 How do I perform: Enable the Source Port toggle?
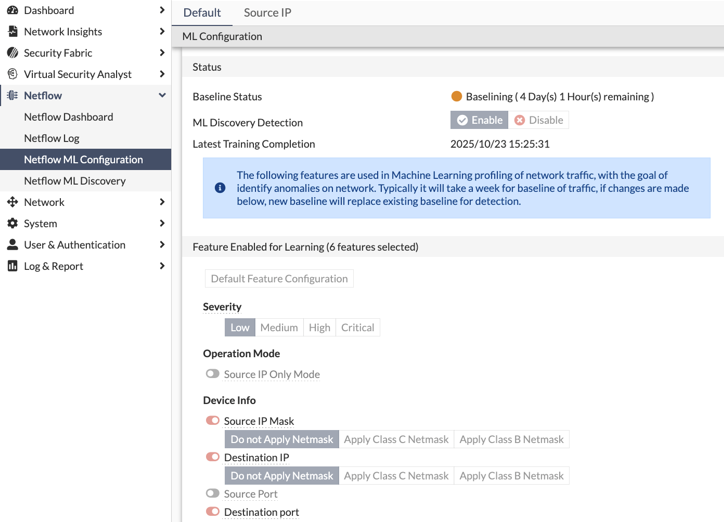click(212, 493)
